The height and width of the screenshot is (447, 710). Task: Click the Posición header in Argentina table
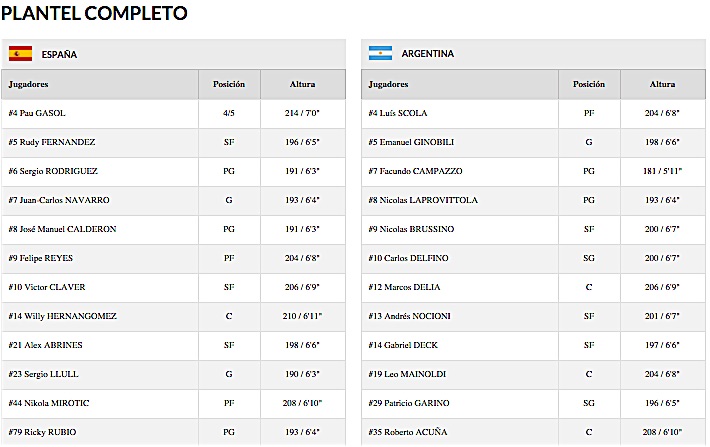[x=589, y=85]
